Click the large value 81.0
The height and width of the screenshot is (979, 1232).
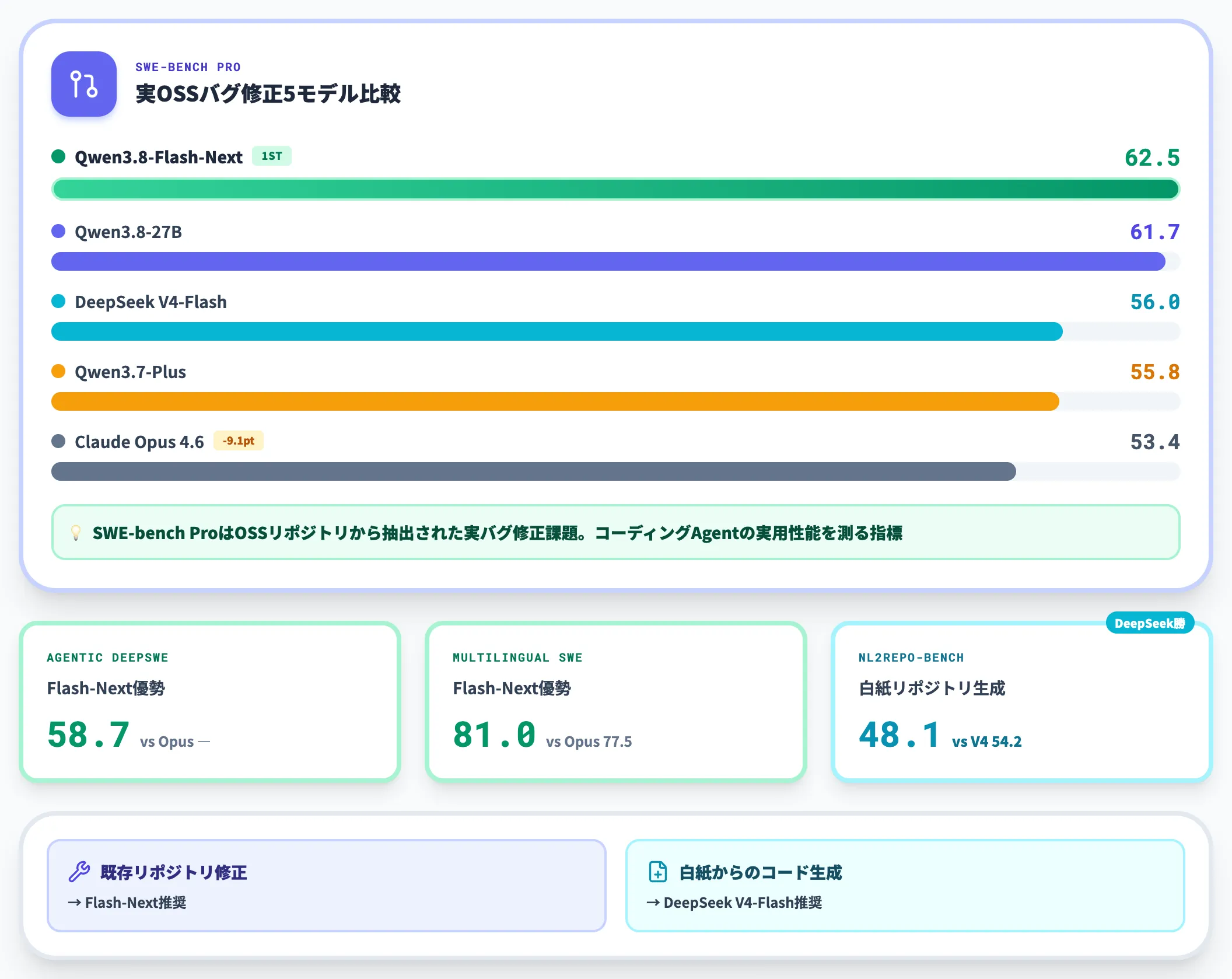(x=494, y=734)
